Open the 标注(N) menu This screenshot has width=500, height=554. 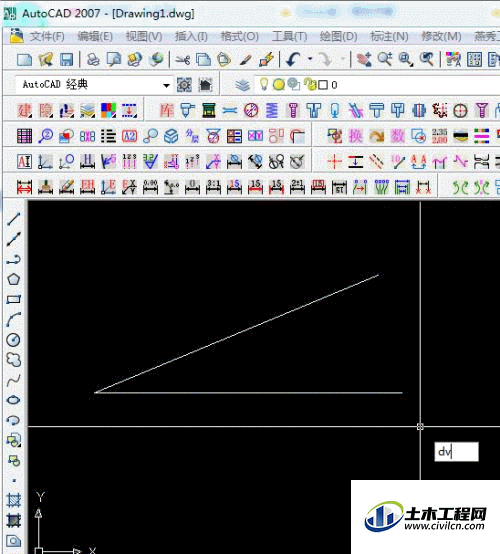(x=389, y=36)
